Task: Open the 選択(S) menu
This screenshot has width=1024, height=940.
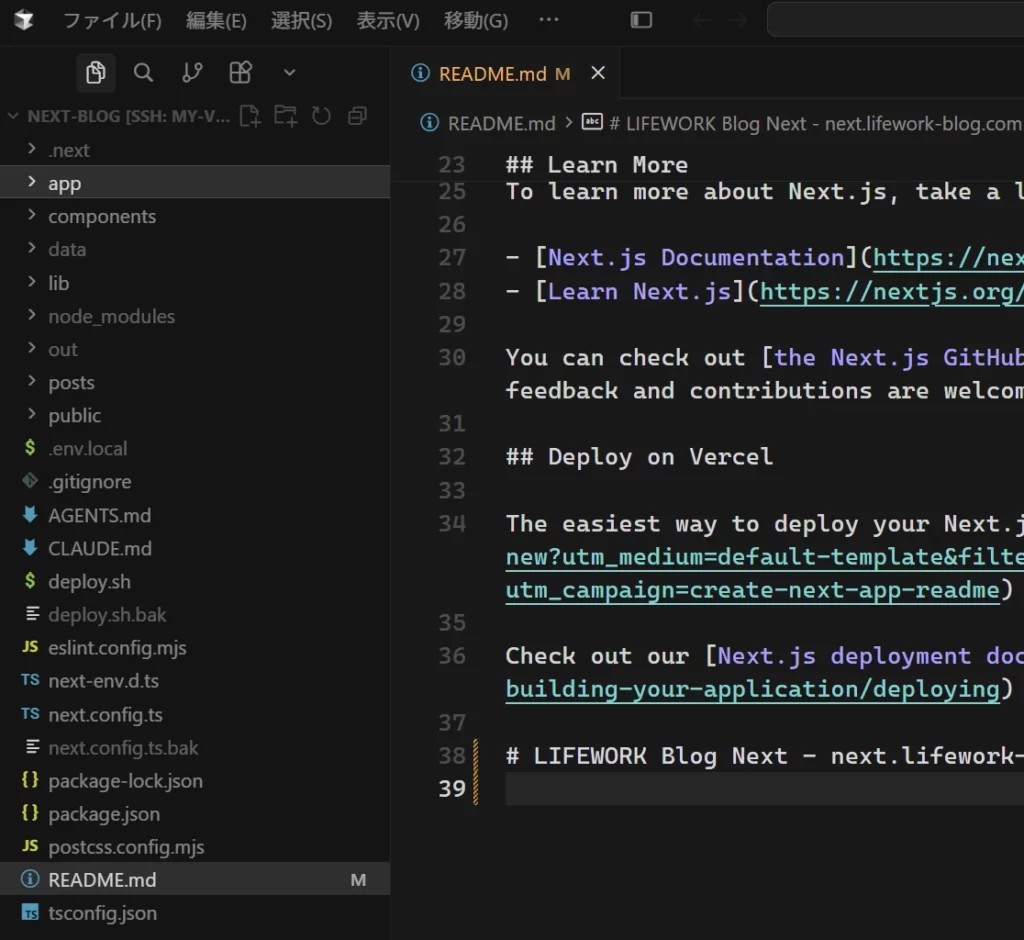Action: click(x=302, y=21)
